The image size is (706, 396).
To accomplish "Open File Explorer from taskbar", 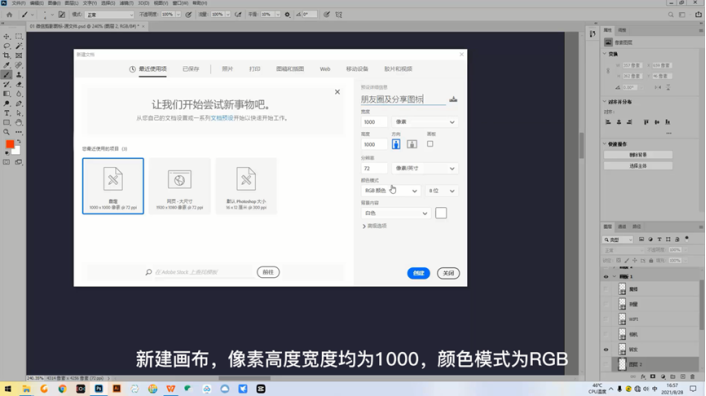I will [26, 389].
